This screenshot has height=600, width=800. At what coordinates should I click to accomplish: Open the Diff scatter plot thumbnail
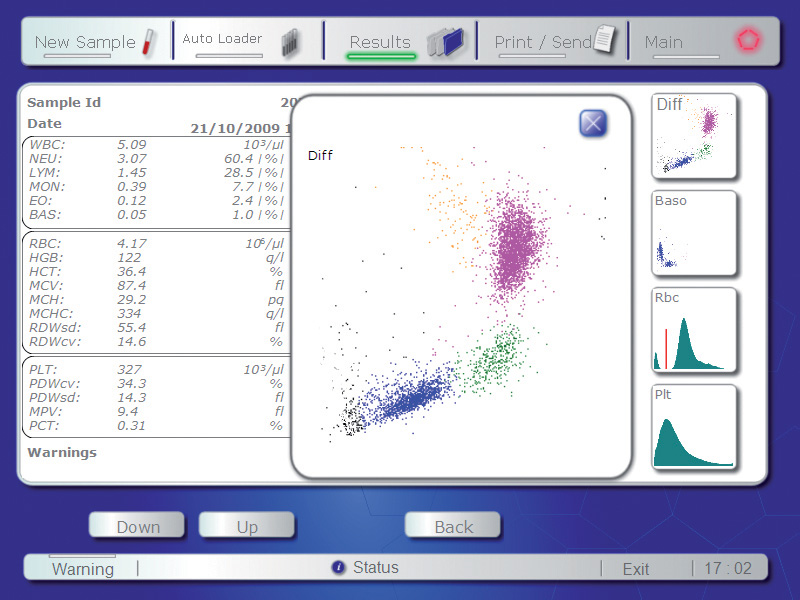[x=694, y=135]
